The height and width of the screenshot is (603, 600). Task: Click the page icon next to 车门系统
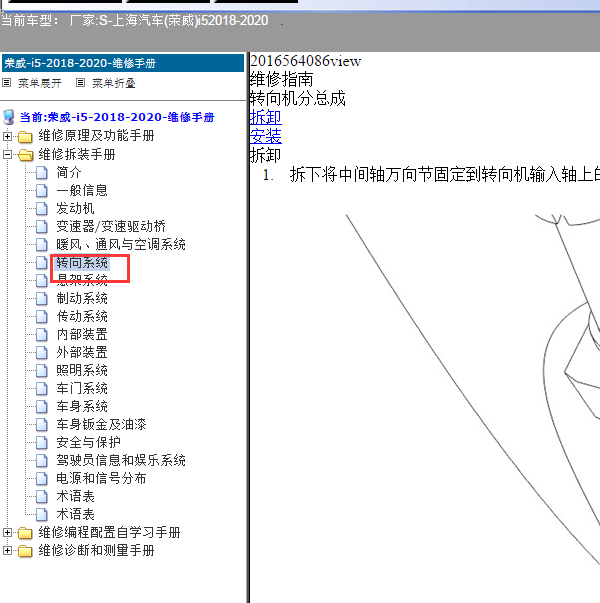(x=42, y=388)
